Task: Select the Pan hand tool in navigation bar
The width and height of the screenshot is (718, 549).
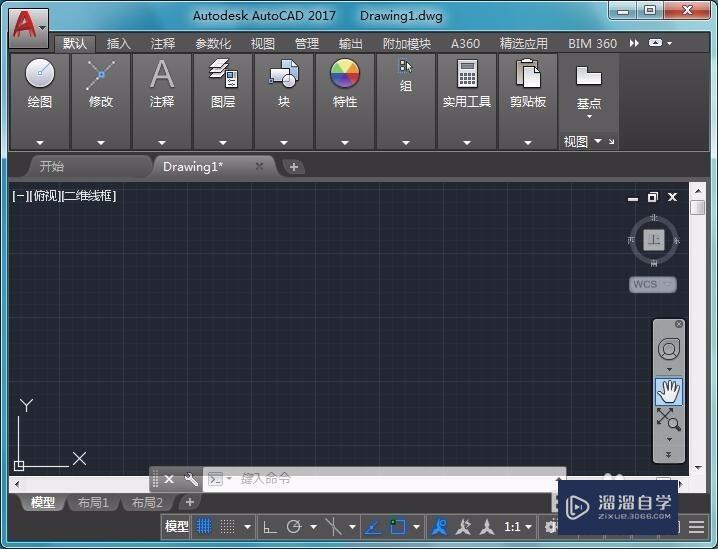Action: [x=669, y=391]
